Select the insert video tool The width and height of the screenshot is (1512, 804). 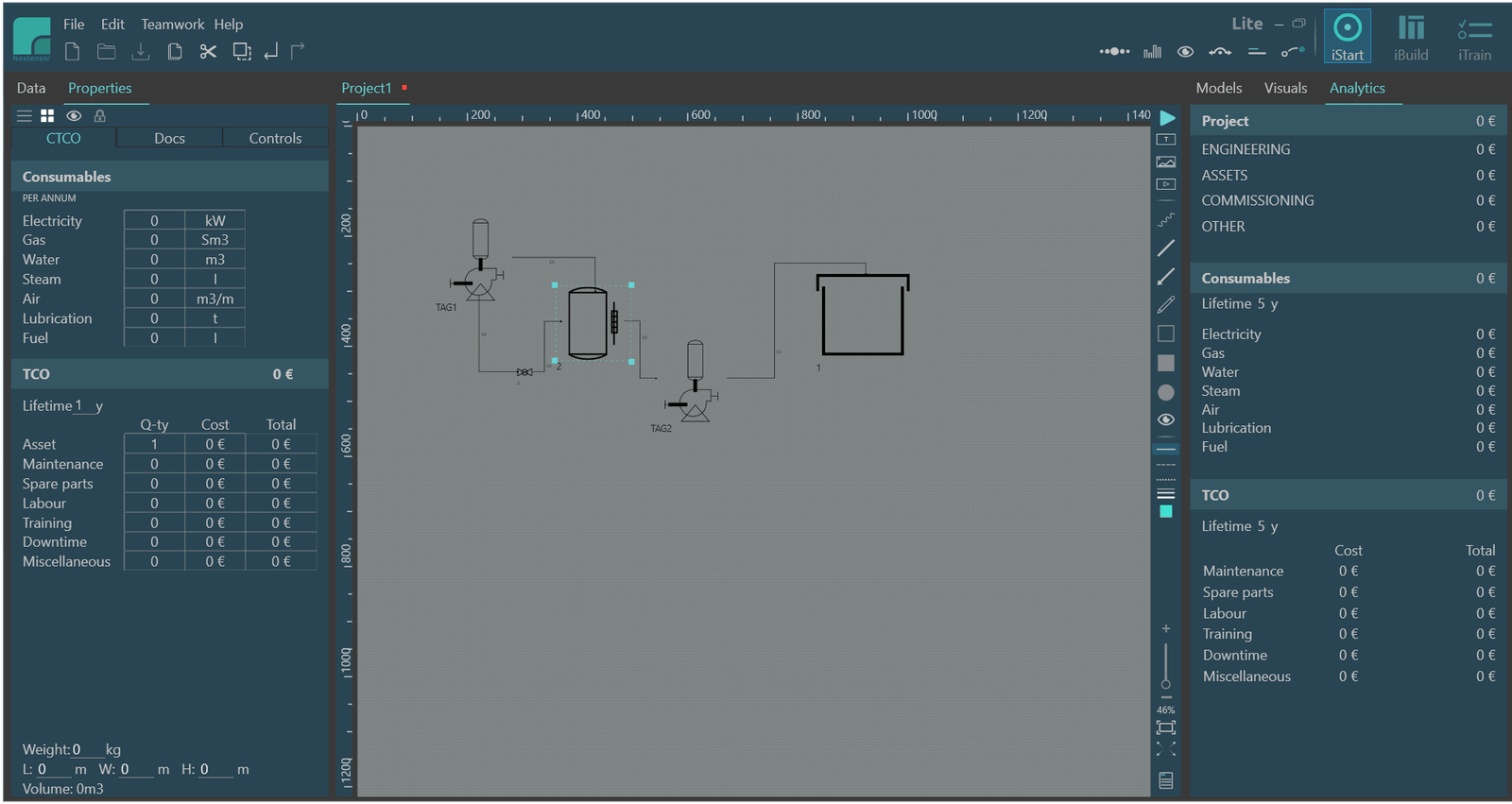point(1166,184)
